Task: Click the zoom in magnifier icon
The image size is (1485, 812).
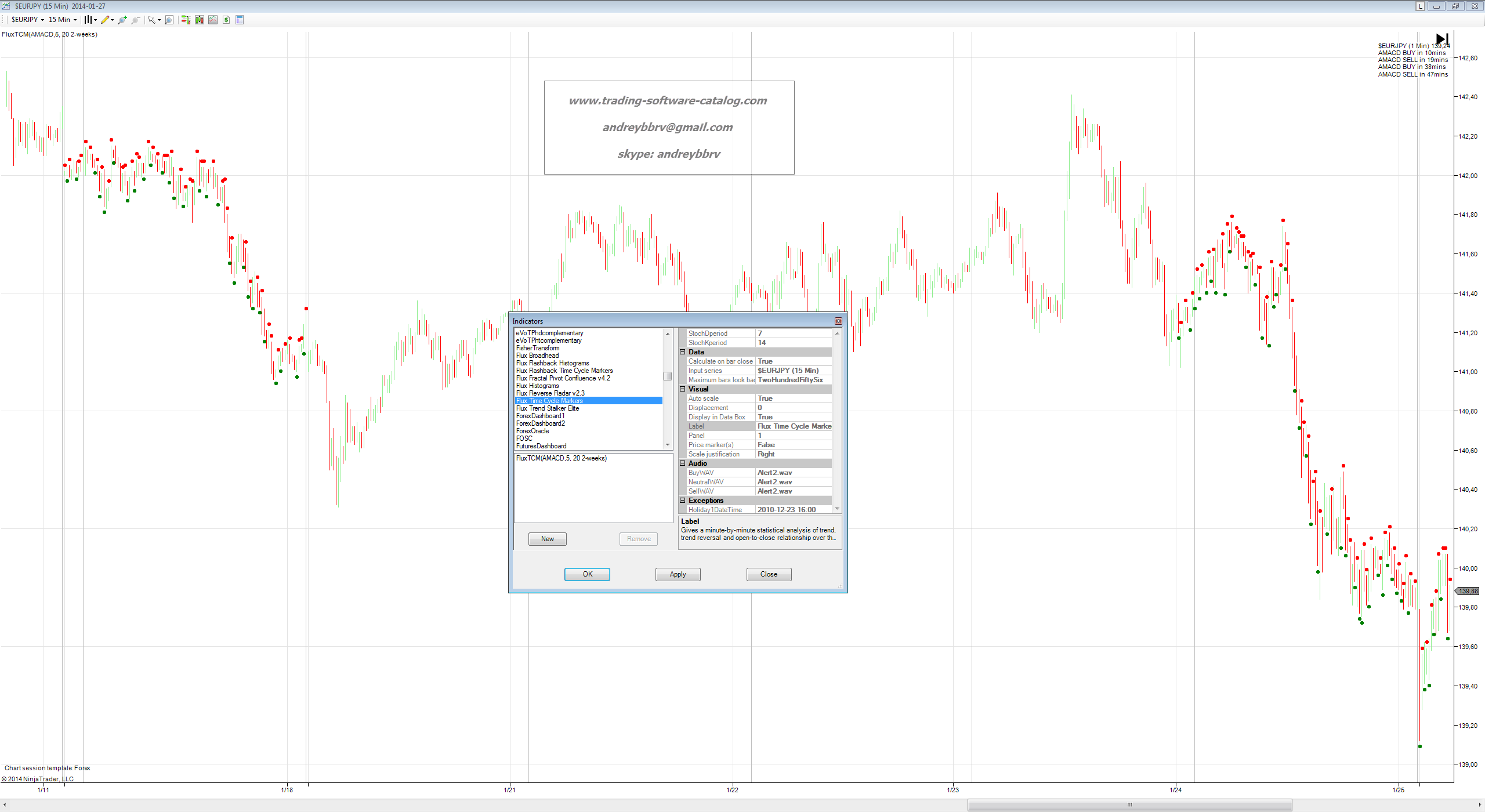Action: (x=122, y=20)
